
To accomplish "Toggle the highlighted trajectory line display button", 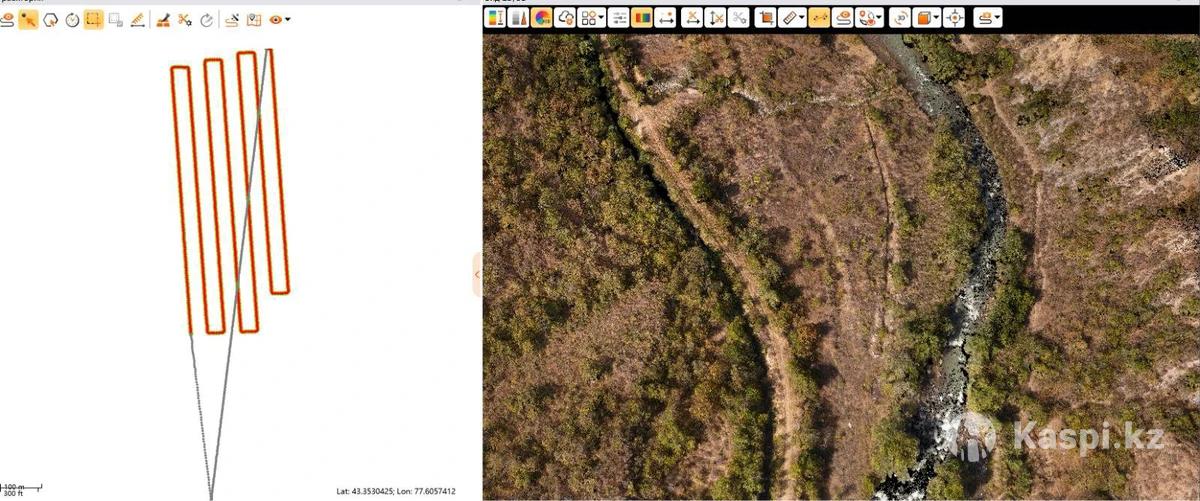I will 819,17.
